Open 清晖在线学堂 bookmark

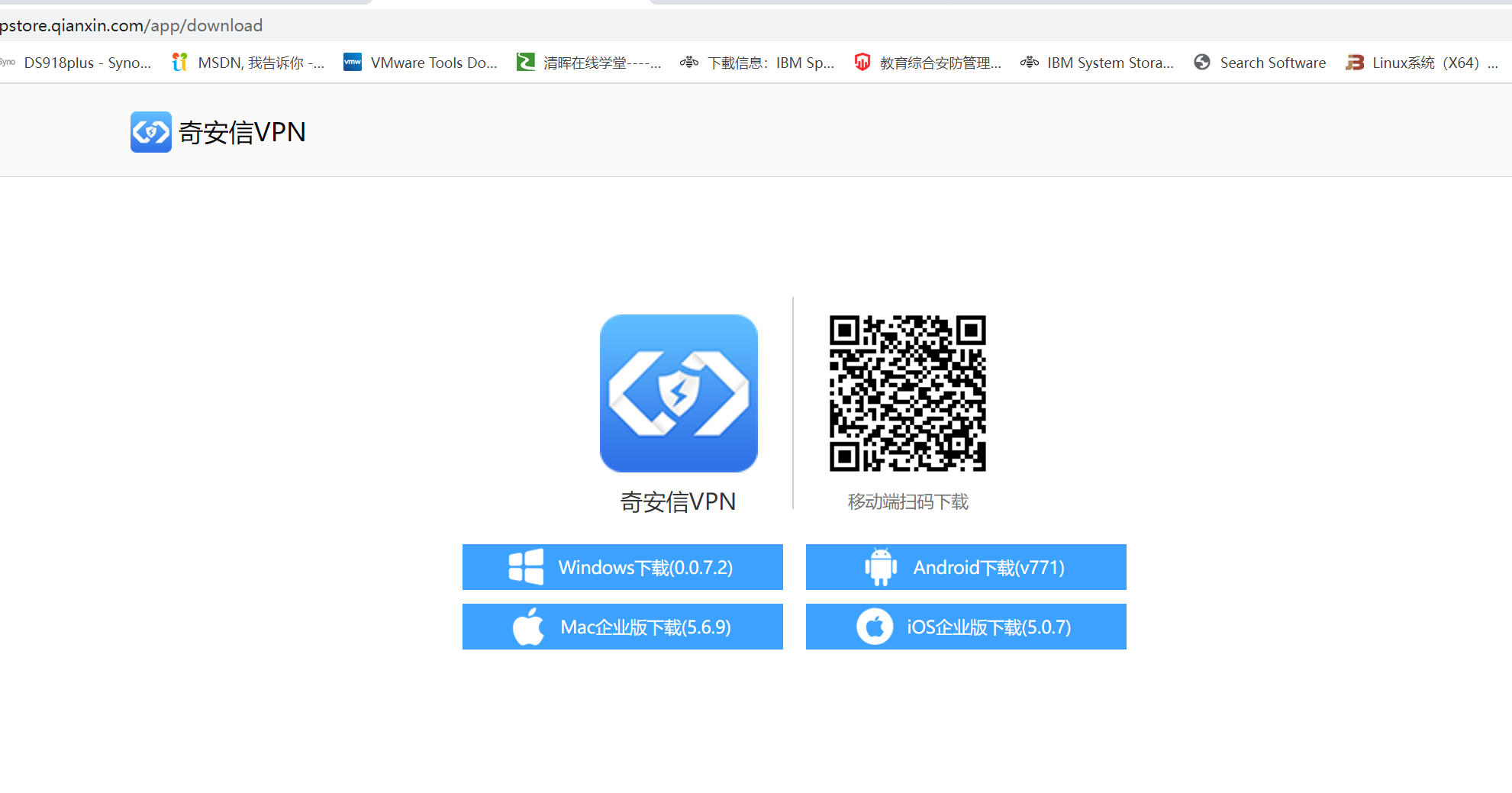(588, 63)
